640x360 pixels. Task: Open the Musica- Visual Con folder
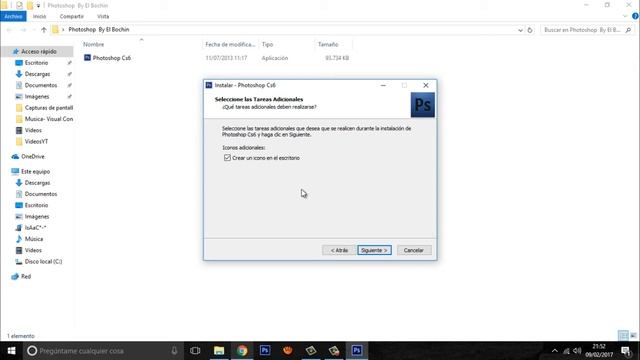tap(49, 119)
